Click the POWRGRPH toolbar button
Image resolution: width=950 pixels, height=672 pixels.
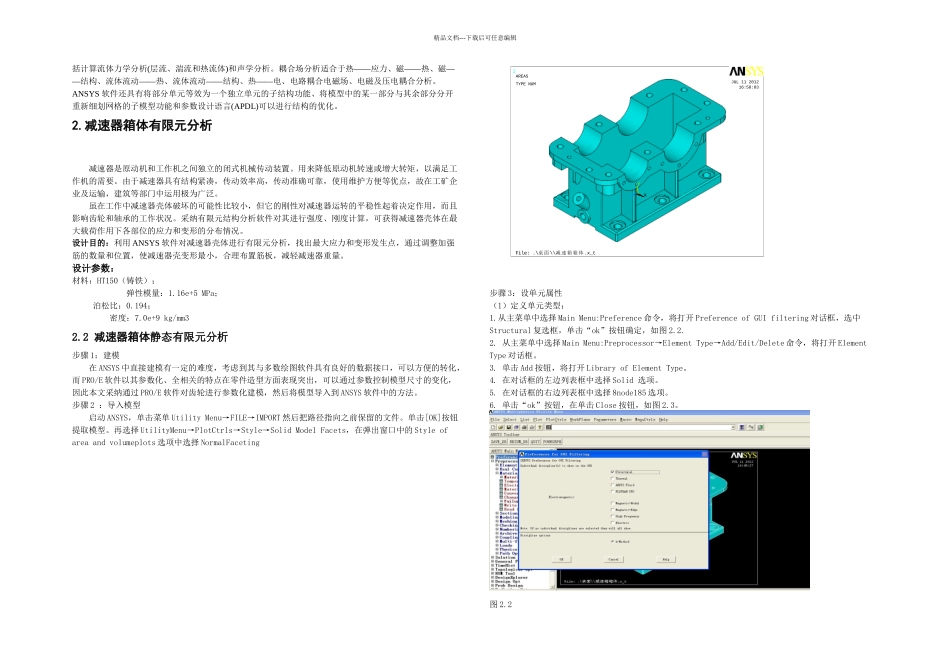click(x=552, y=442)
